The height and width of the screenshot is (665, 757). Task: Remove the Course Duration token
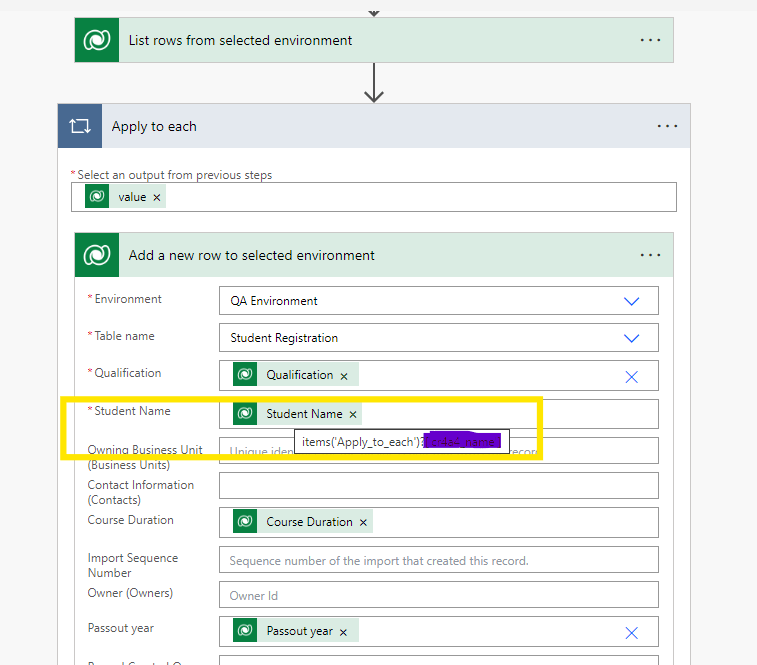point(363,522)
